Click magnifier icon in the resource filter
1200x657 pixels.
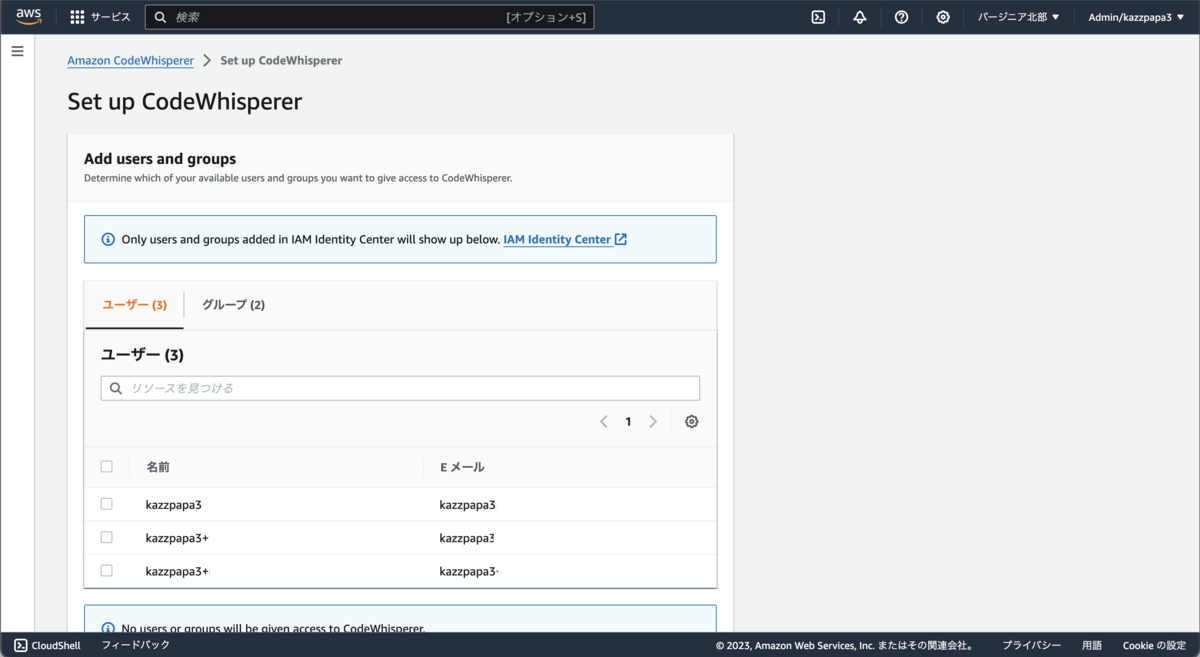click(116, 388)
